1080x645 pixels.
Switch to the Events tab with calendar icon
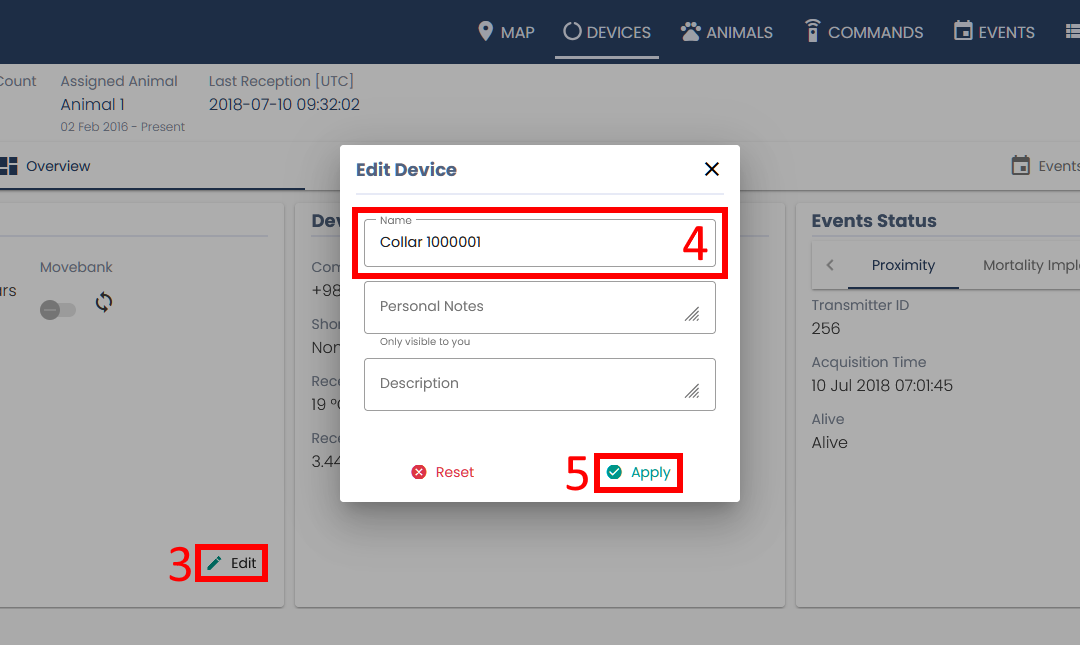click(1045, 166)
